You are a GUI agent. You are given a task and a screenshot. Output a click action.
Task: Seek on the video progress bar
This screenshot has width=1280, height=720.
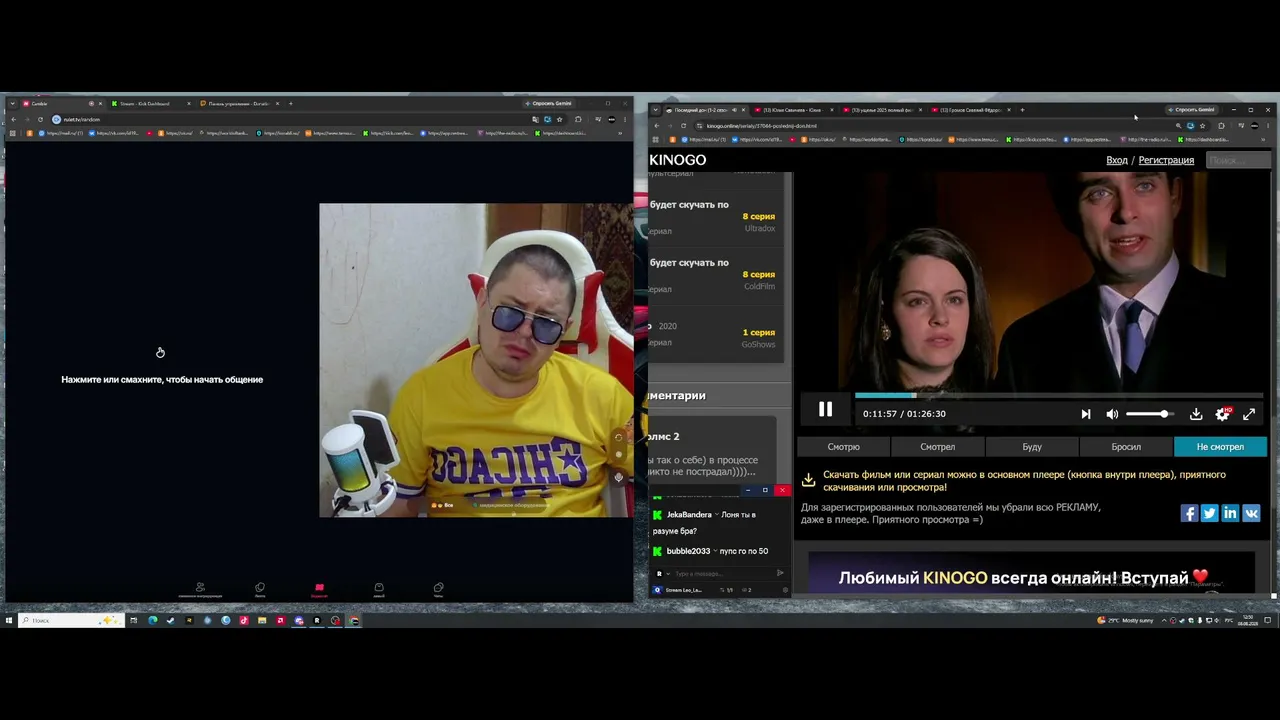point(1060,396)
